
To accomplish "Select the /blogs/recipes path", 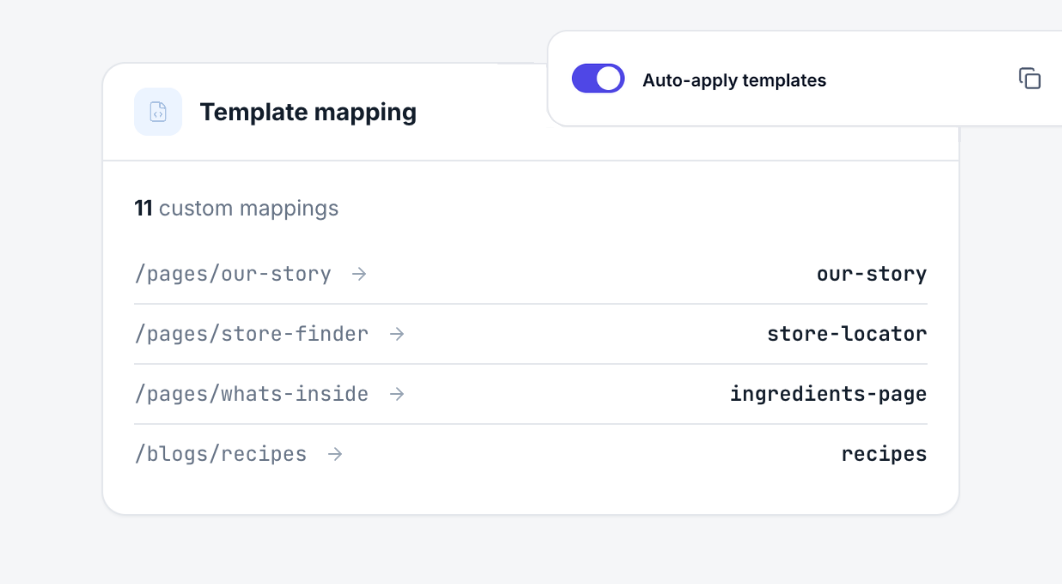I will pos(221,454).
